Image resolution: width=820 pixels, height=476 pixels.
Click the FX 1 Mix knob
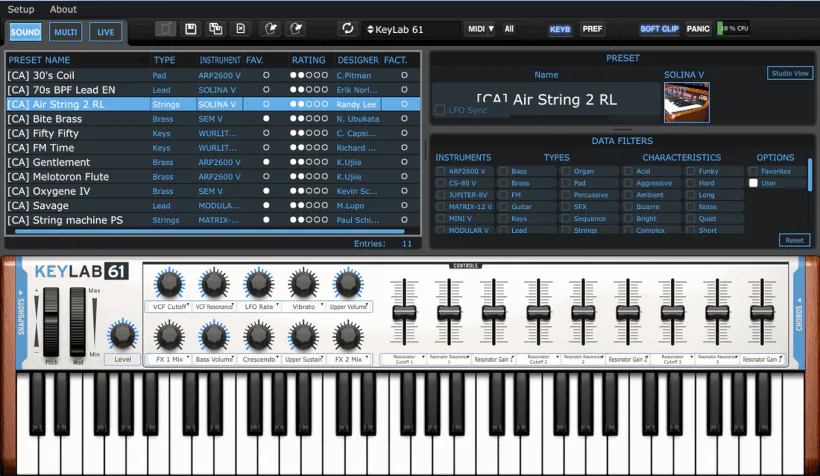point(169,336)
